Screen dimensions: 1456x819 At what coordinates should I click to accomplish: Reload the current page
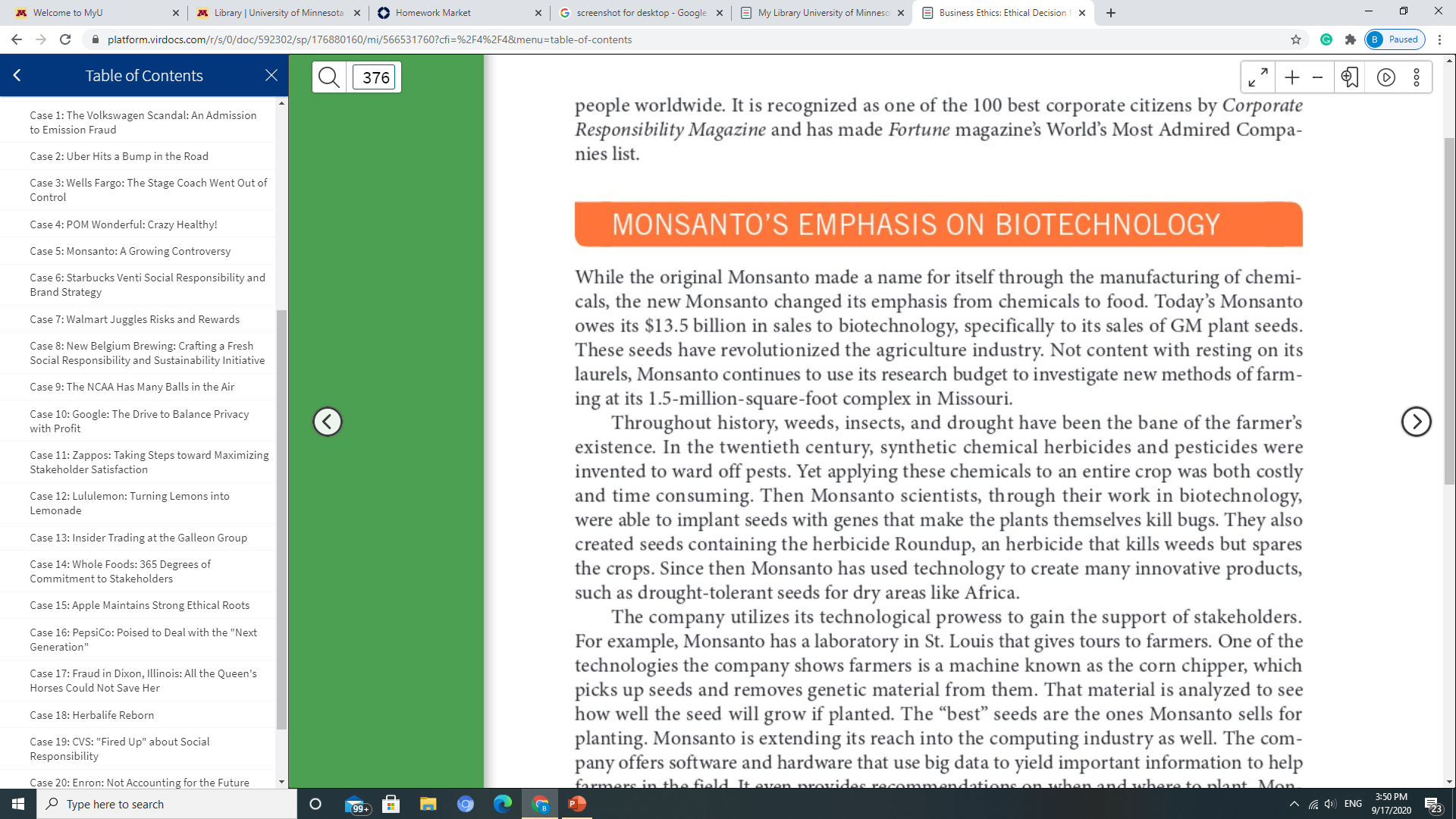point(65,39)
